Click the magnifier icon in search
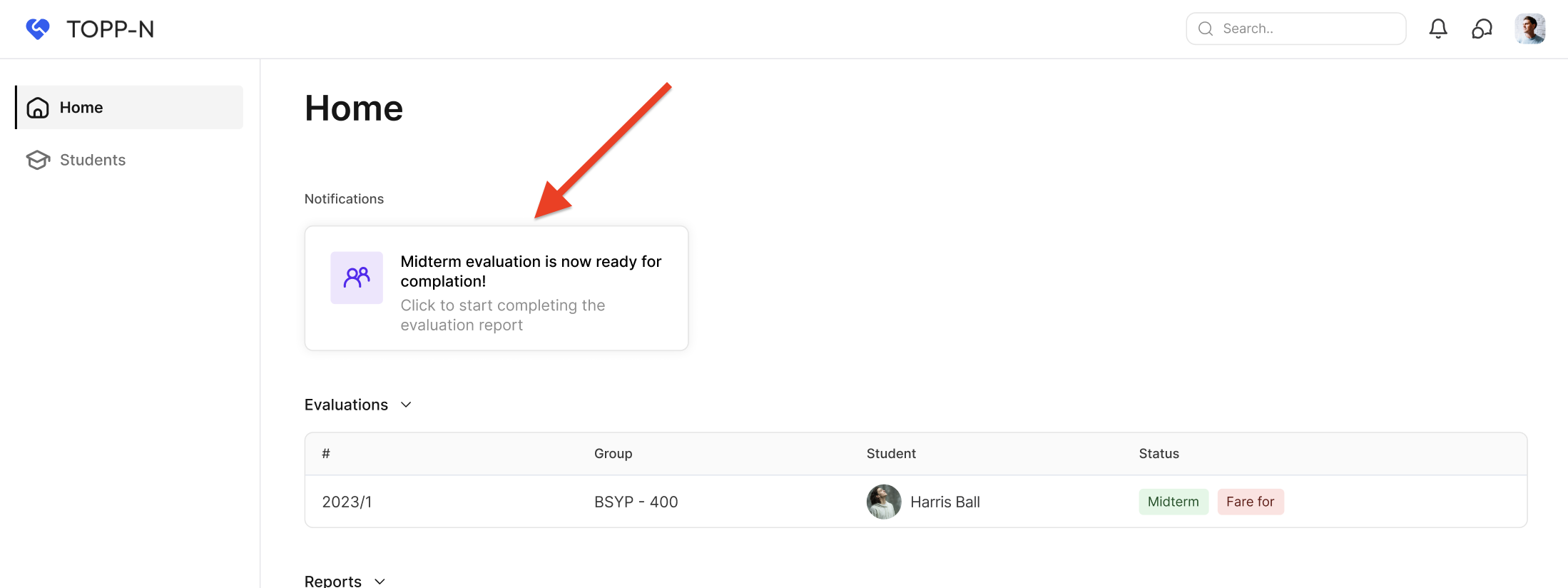 (x=1206, y=29)
